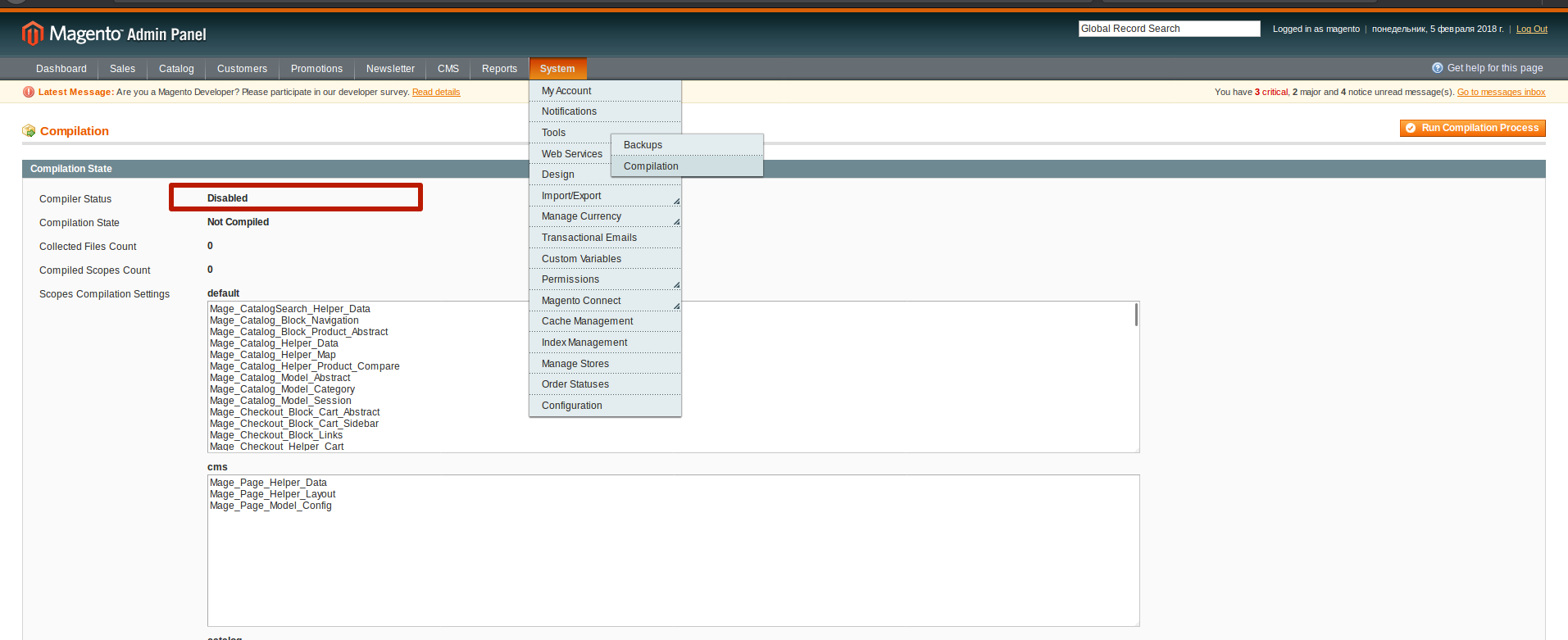Select Permissions menu entry
1568x640 pixels.
tap(605, 279)
